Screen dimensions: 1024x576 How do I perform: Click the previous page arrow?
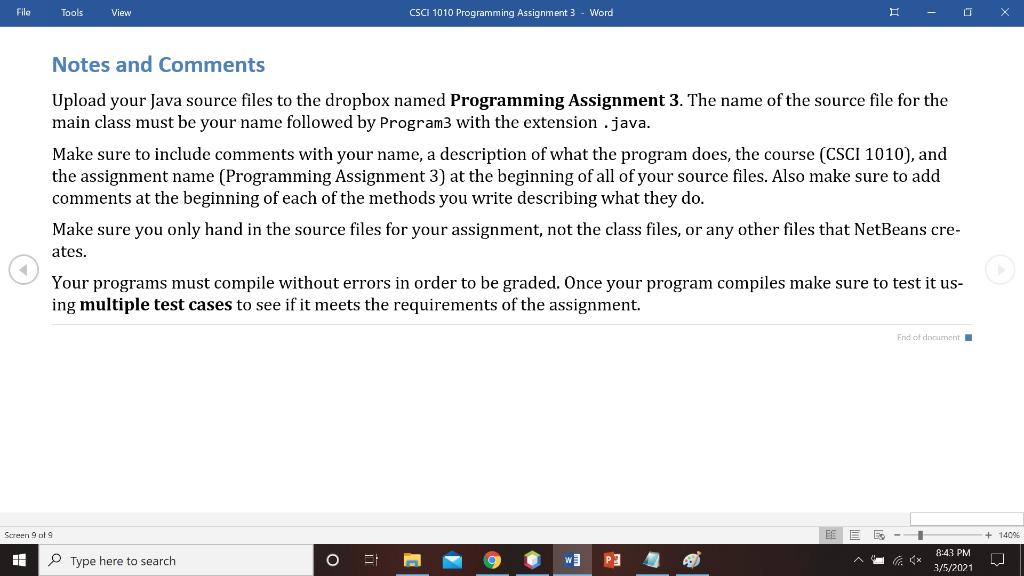pyautogui.click(x=24, y=269)
